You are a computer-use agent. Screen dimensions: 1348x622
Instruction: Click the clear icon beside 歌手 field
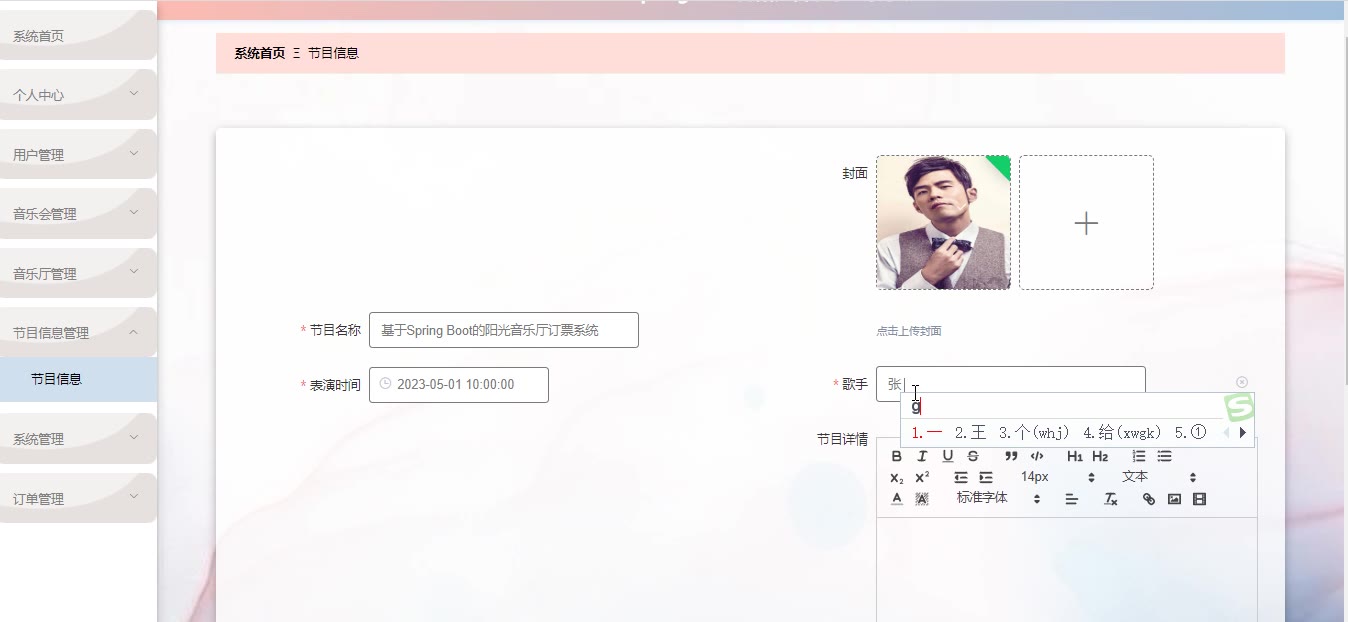1242,382
